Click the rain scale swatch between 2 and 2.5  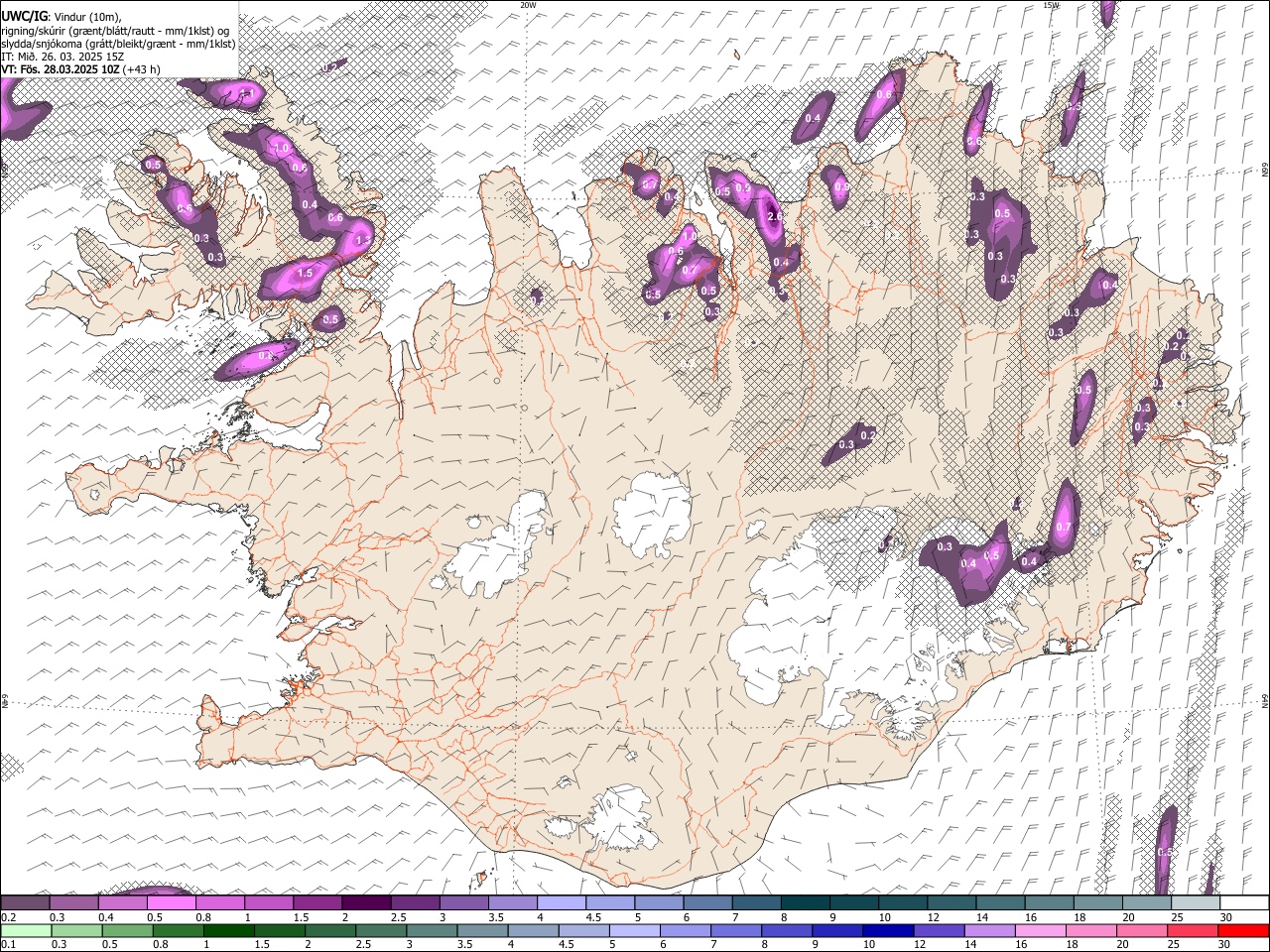[329, 930]
